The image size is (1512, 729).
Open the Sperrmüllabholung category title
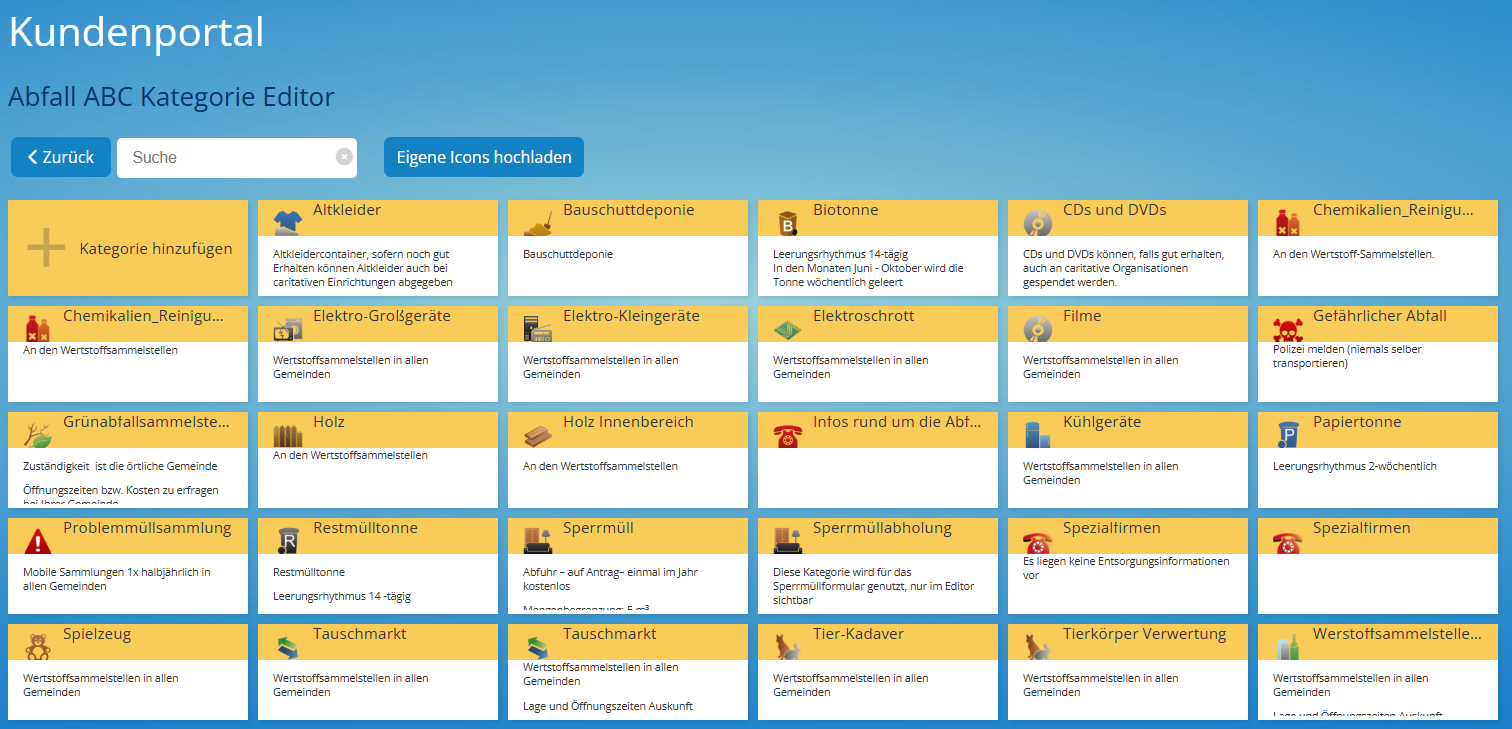(x=882, y=528)
